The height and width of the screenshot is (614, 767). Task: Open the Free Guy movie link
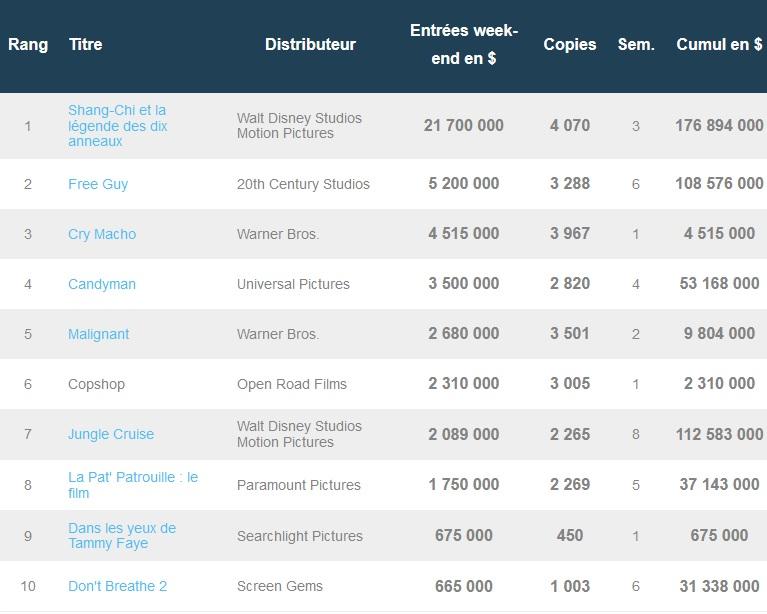pos(98,184)
